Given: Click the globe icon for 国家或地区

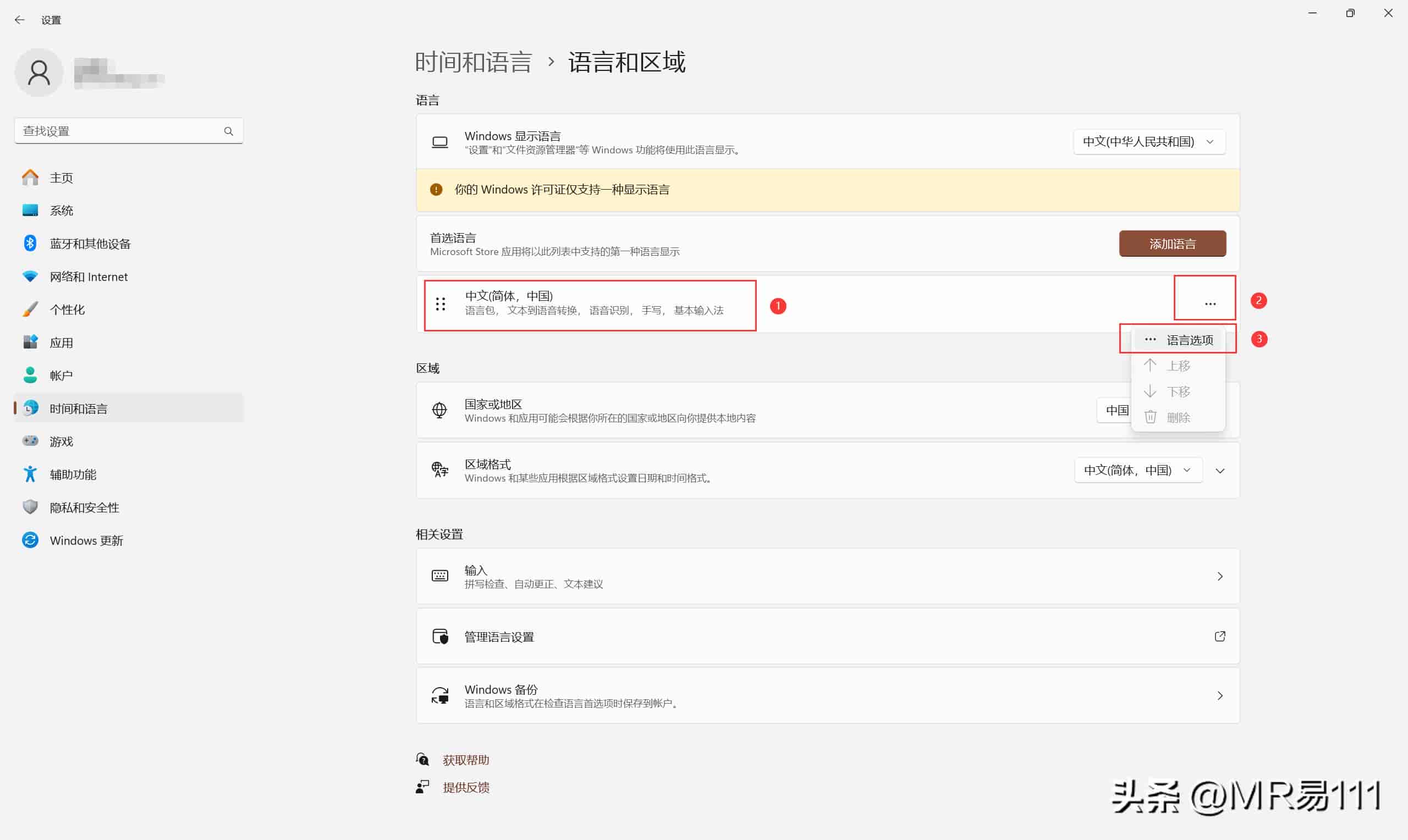Looking at the screenshot, I should click(439, 410).
